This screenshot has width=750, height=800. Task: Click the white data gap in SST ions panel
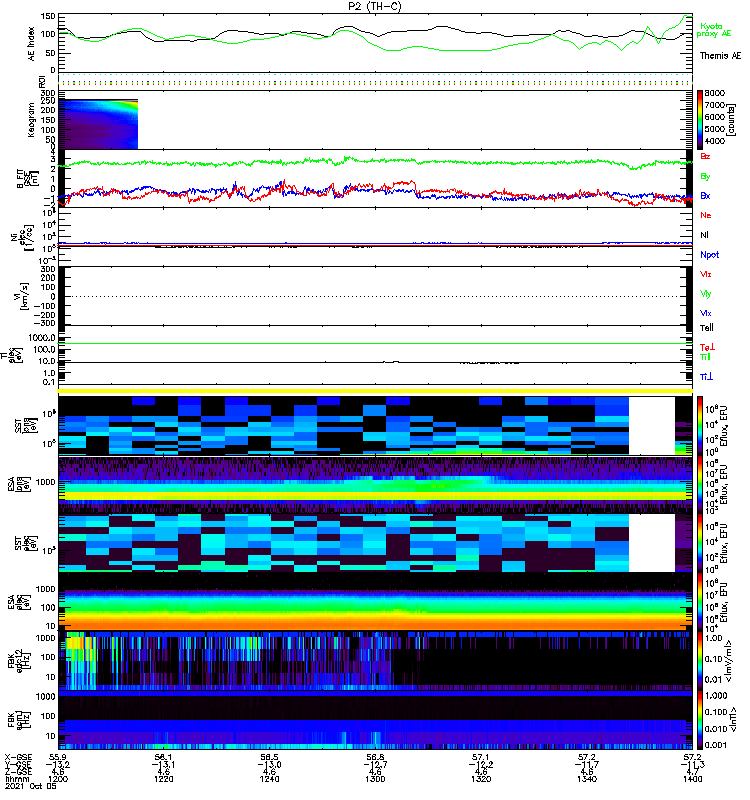652,426
